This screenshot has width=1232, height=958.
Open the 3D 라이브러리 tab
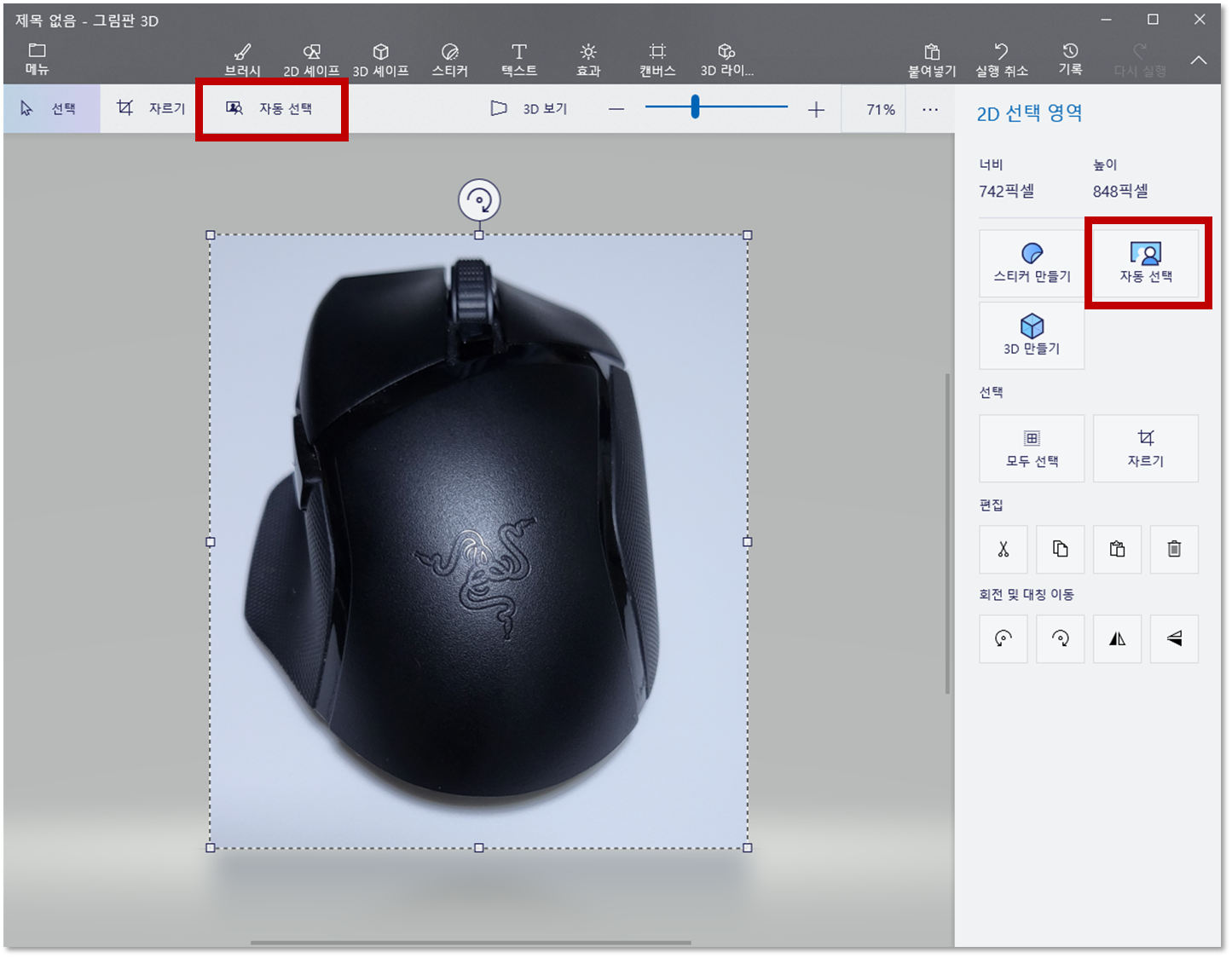click(x=726, y=60)
